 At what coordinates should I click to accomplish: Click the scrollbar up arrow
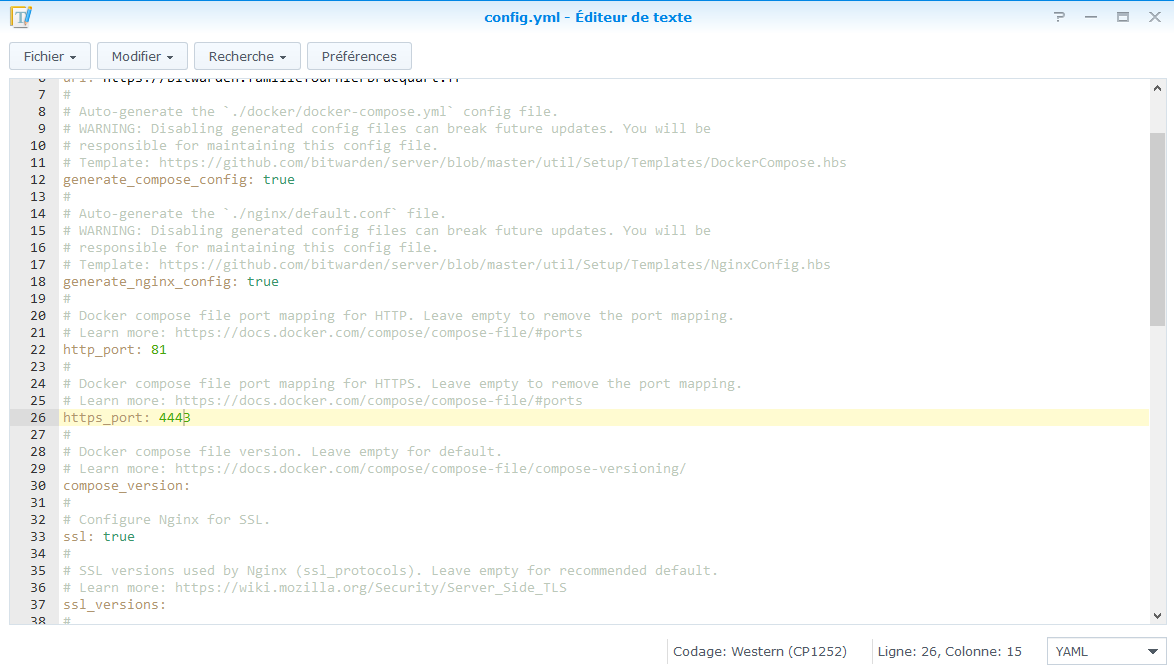point(1158,88)
